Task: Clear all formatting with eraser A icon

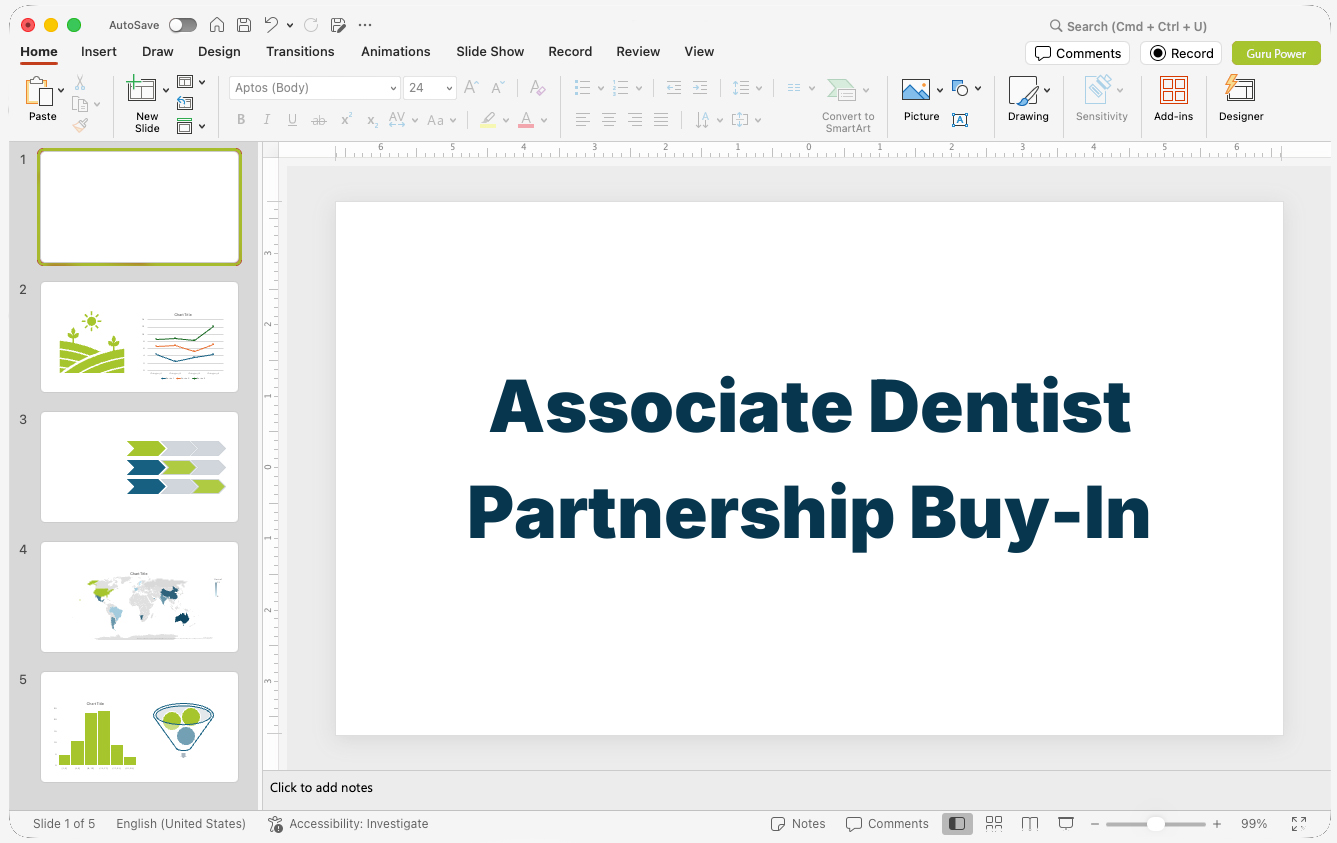Action: tap(537, 88)
